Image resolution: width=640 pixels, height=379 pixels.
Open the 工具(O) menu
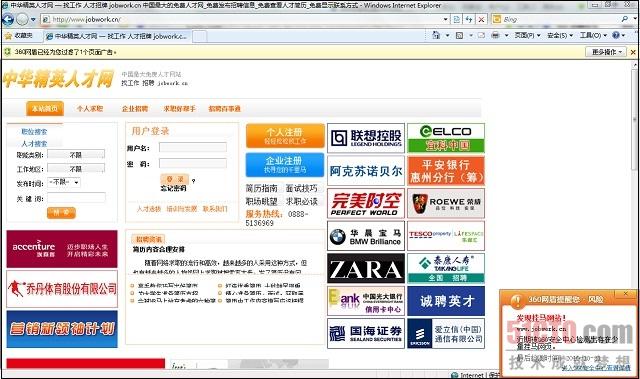593,35
